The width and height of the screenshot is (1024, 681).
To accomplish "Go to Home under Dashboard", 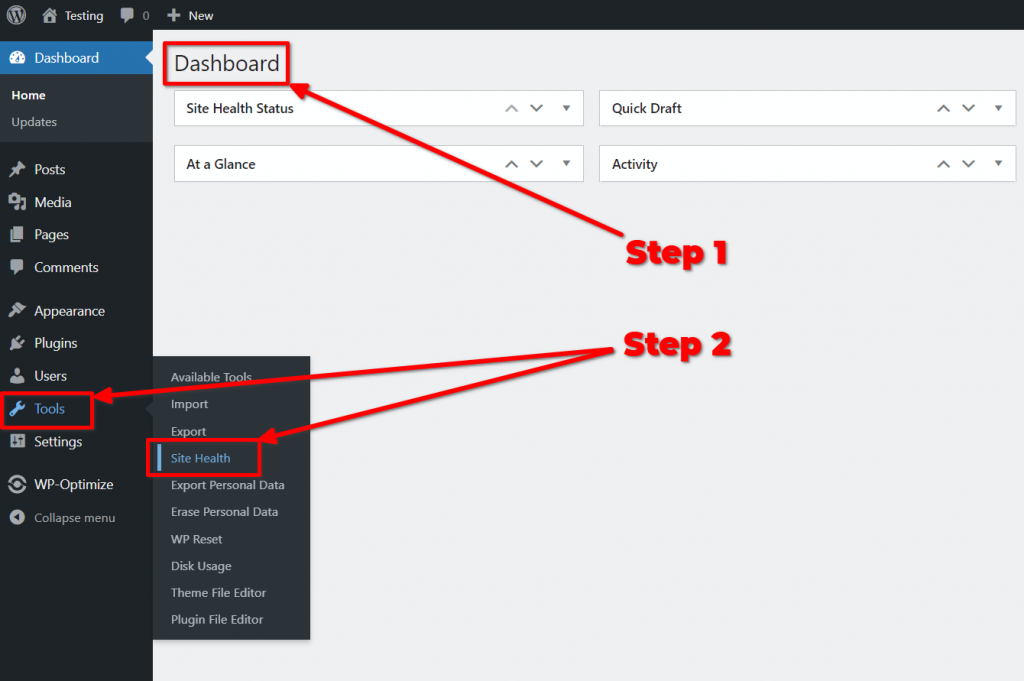I will click(x=28, y=95).
